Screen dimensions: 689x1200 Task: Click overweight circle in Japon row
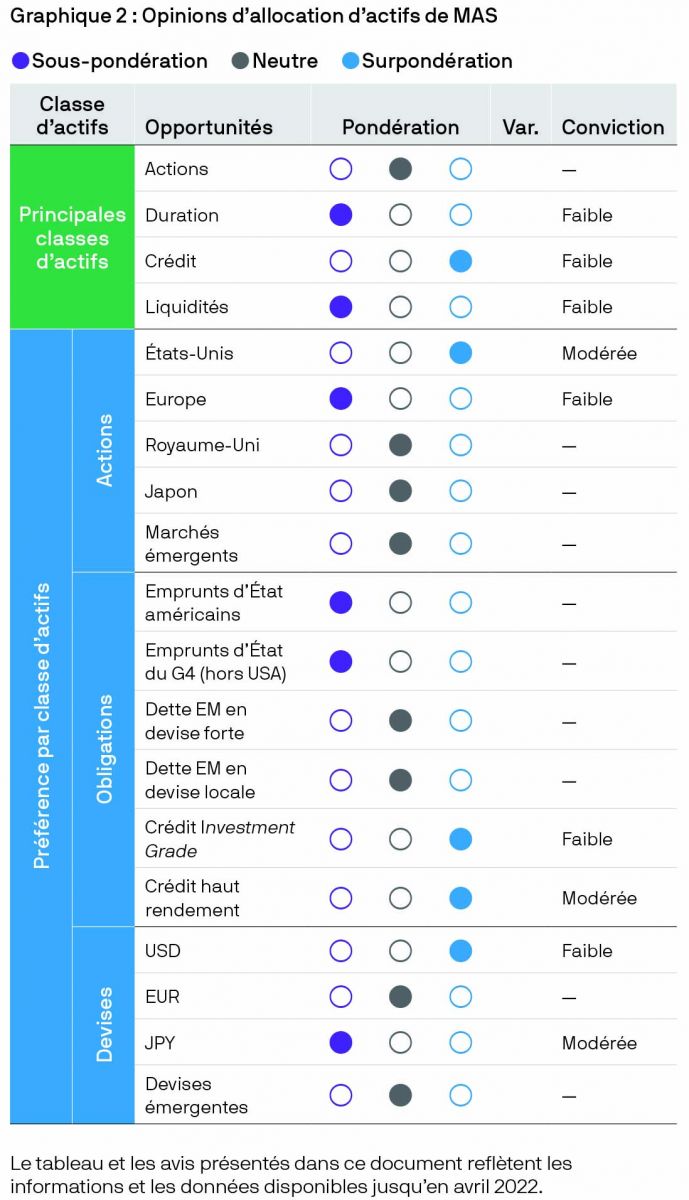tap(460, 491)
